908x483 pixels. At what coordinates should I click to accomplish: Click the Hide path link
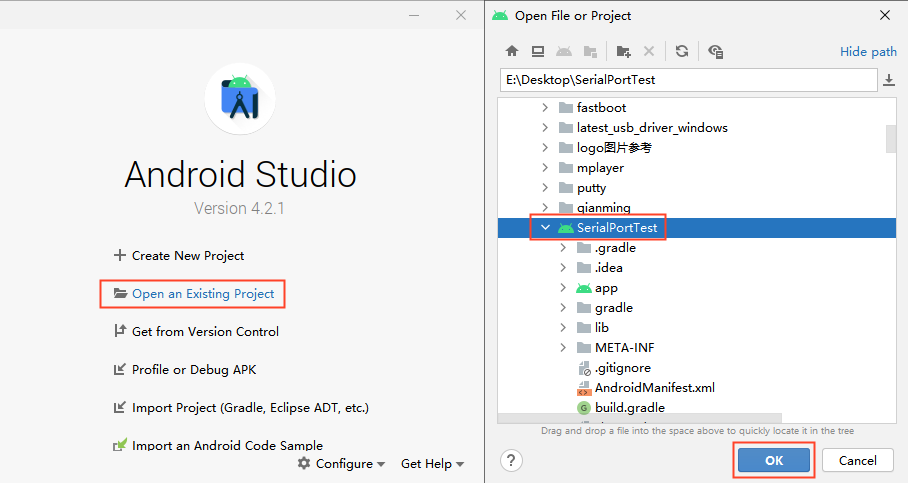click(868, 52)
